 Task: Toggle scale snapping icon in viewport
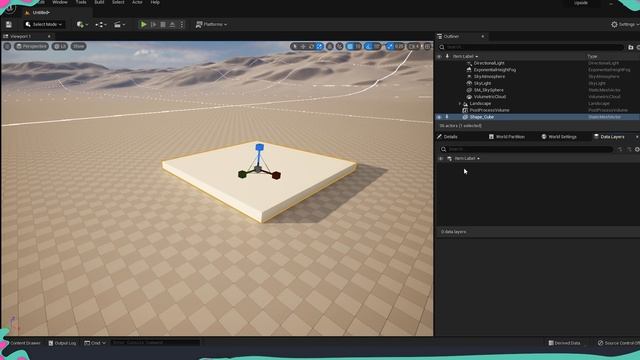389,47
